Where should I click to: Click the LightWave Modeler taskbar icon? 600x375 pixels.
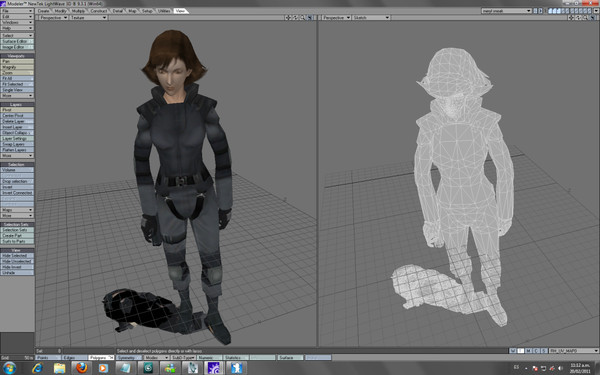tap(214, 368)
